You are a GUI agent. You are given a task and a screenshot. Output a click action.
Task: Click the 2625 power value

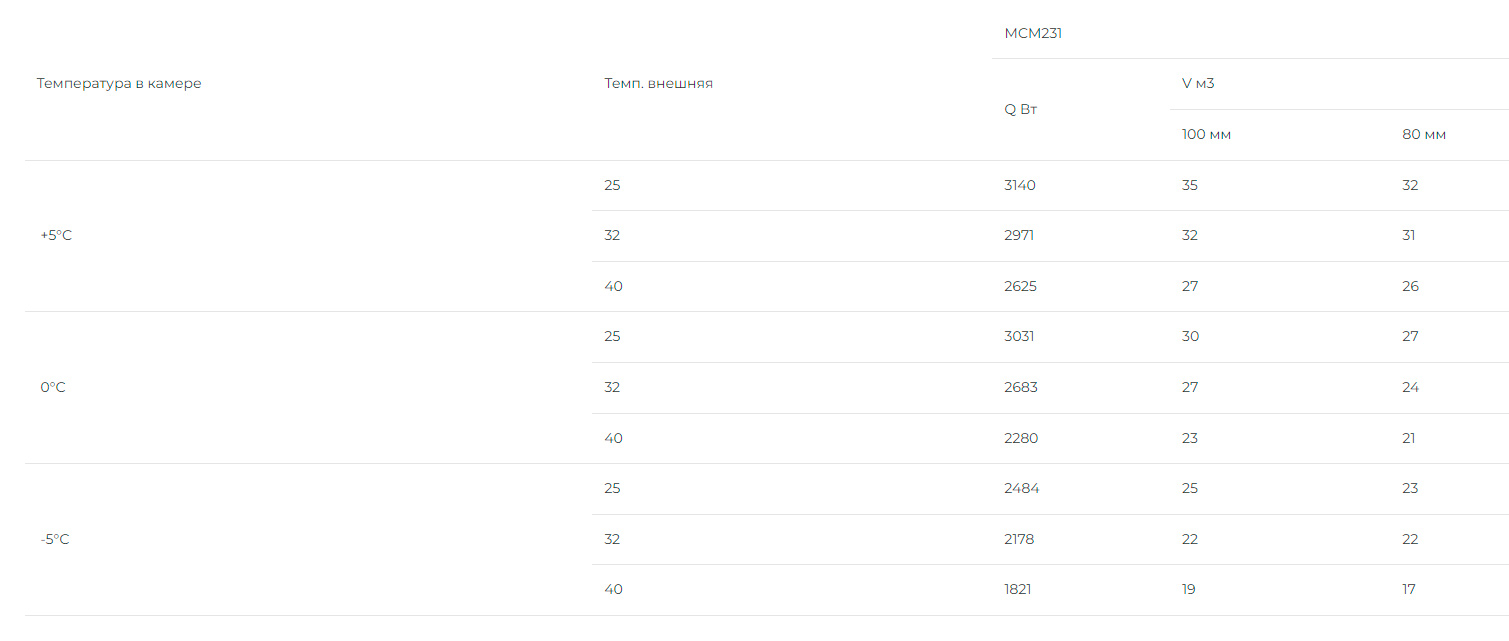click(1020, 286)
